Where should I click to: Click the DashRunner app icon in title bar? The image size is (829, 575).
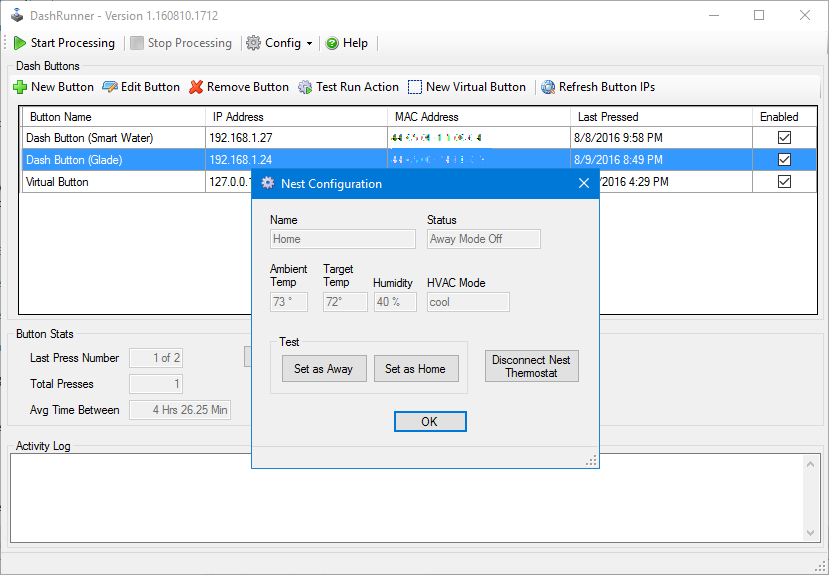pos(17,15)
